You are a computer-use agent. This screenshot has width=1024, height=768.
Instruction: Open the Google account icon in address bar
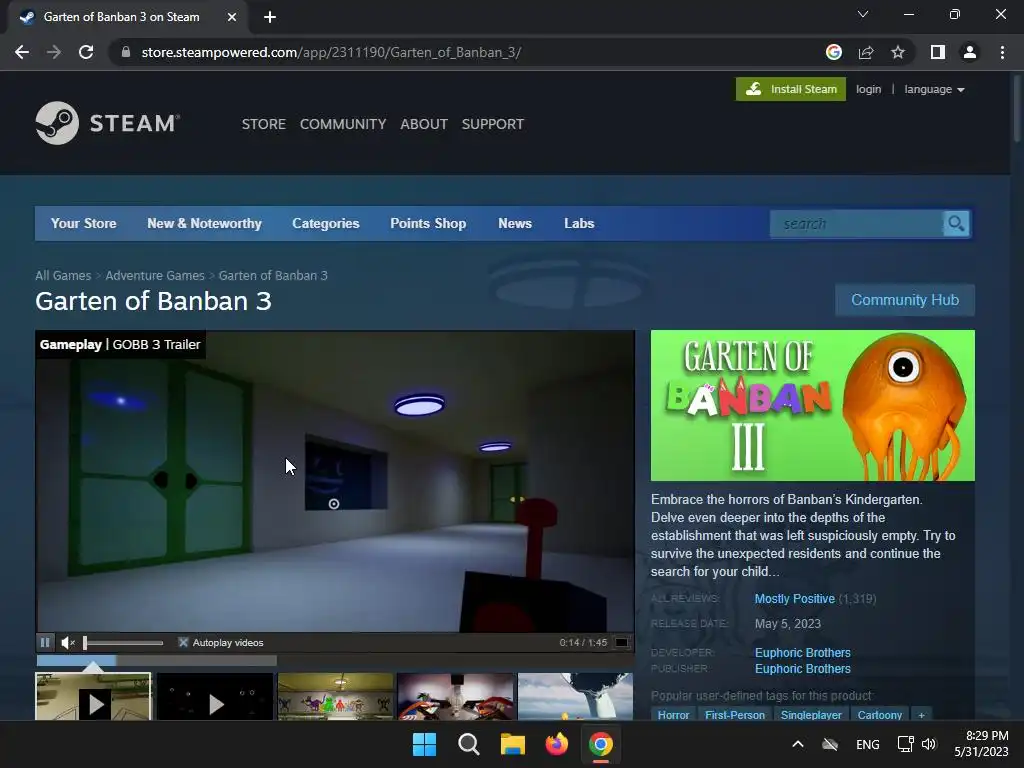click(x=833, y=52)
